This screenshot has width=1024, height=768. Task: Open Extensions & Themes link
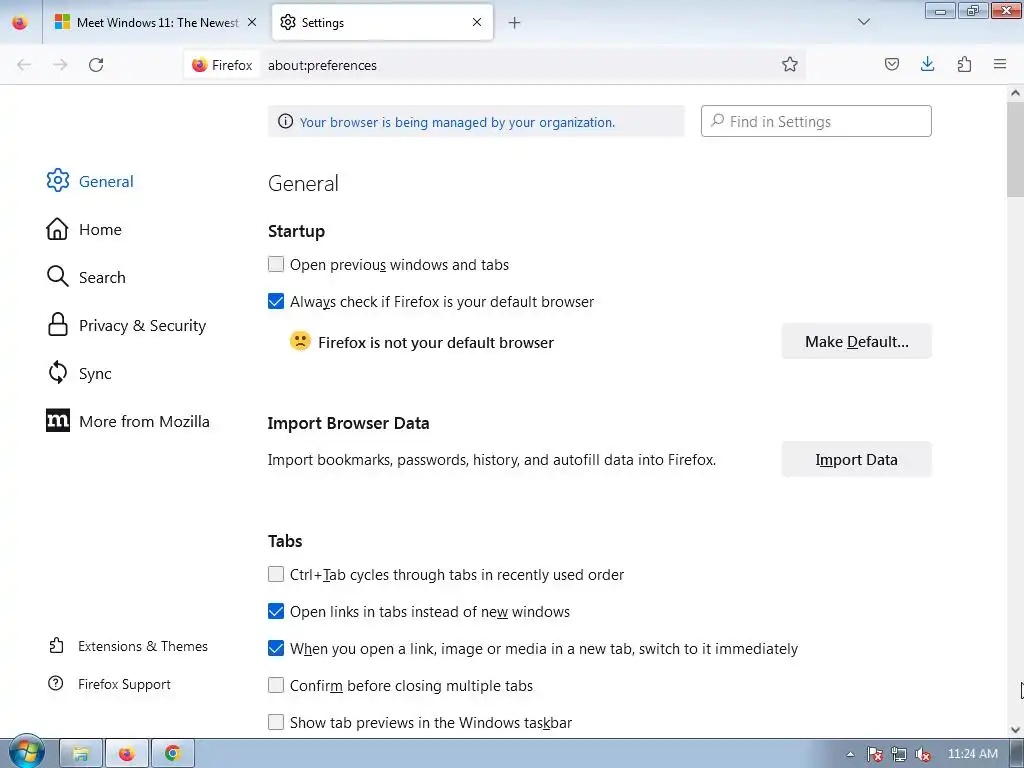(129, 646)
